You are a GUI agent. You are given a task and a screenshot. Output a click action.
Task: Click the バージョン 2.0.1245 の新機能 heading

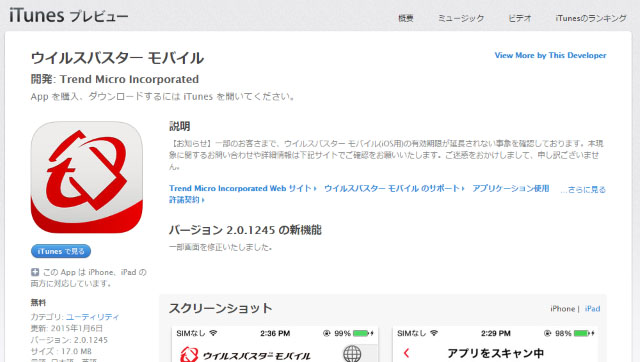tap(245, 230)
